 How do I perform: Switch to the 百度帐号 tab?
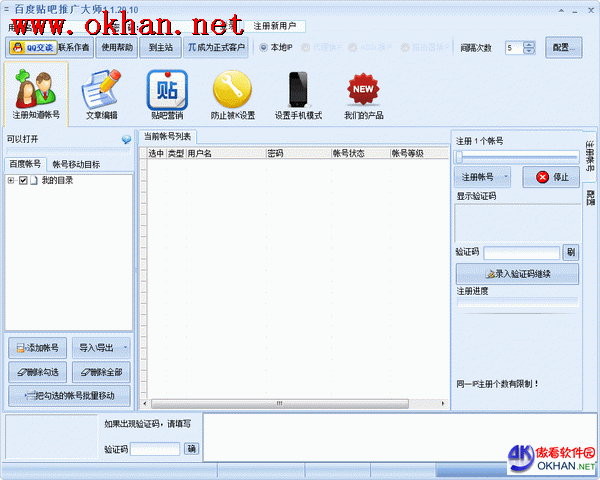(x=25, y=164)
